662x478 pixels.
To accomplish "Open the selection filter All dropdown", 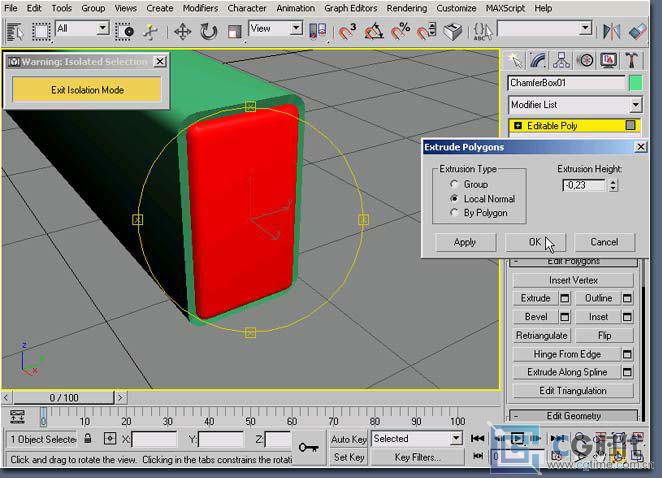I will [x=103, y=28].
